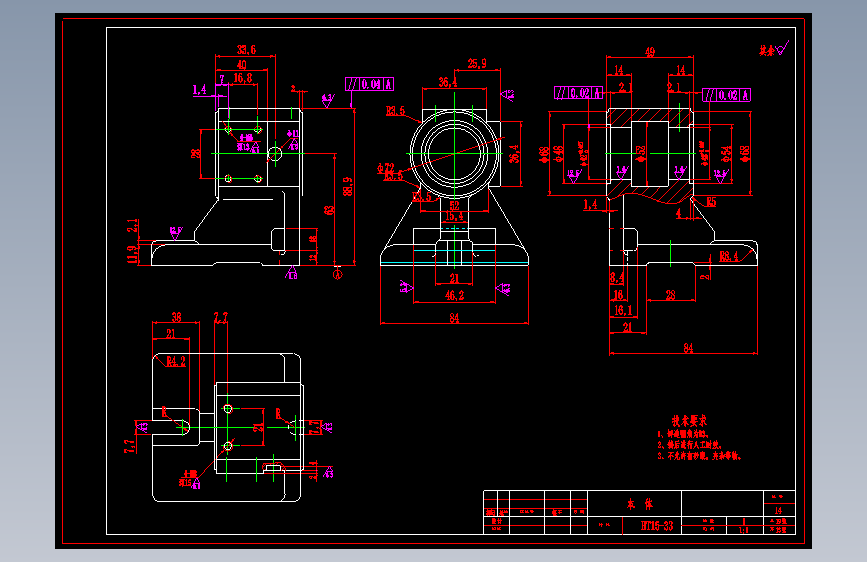Select the 33,6 dimension text
The height and width of the screenshot is (562, 867).
[247, 50]
